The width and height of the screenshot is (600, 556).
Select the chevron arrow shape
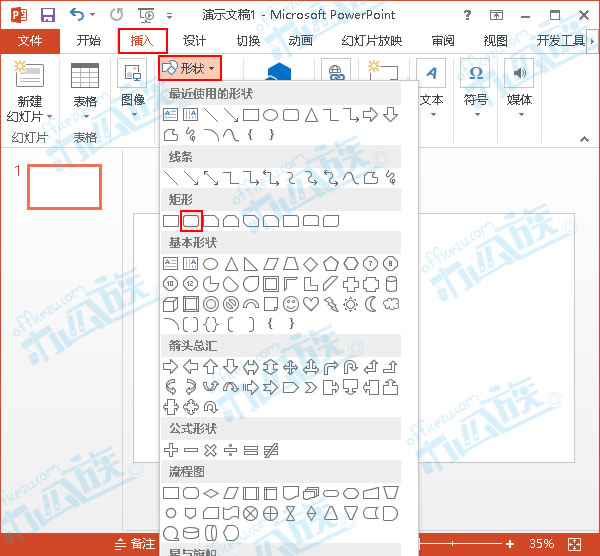coord(311,388)
